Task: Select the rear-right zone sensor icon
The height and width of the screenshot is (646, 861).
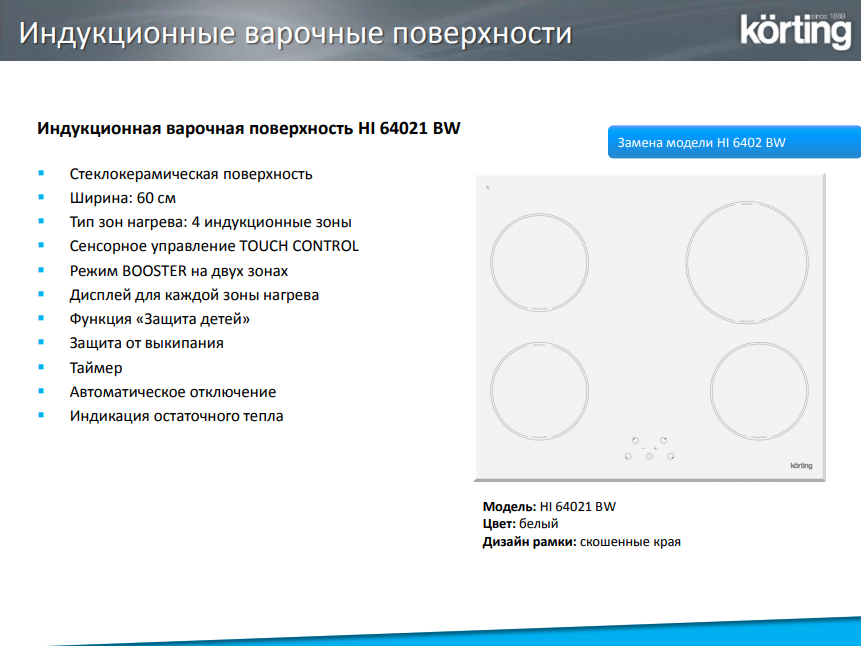Action: pyautogui.click(x=665, y=440)
